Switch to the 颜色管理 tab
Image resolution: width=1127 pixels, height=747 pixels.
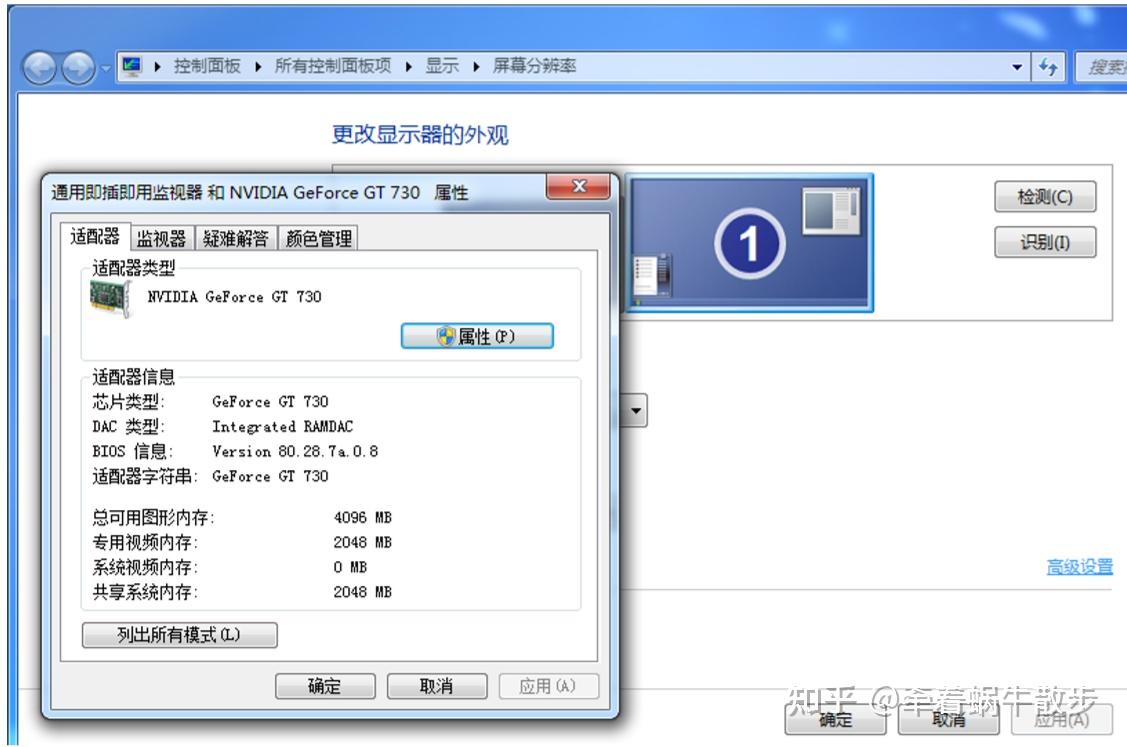coord(318,238)
